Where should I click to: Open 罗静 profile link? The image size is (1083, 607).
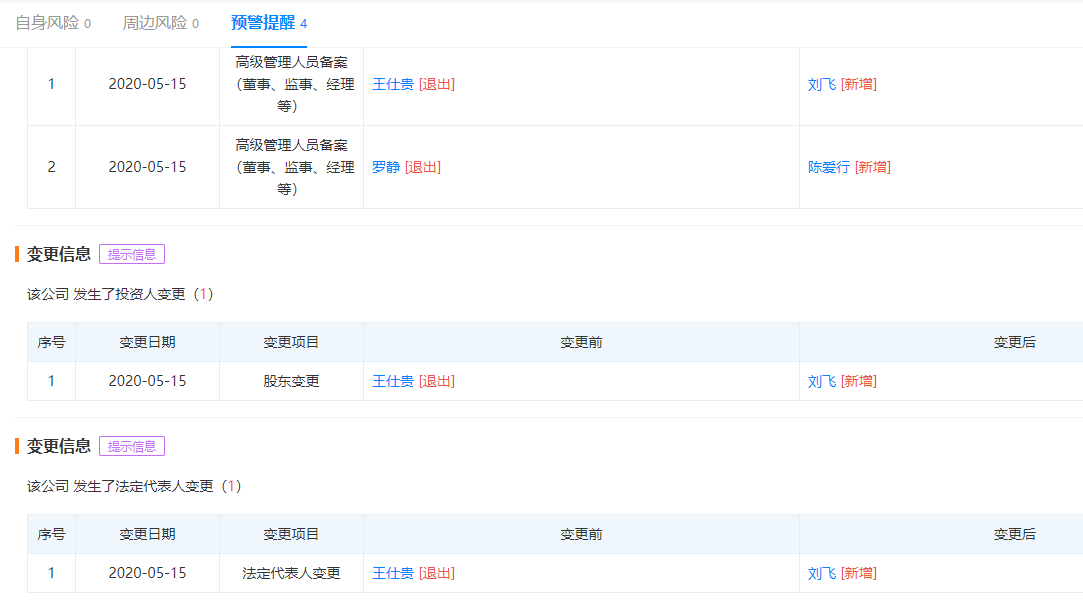click(x=386, y=167)
